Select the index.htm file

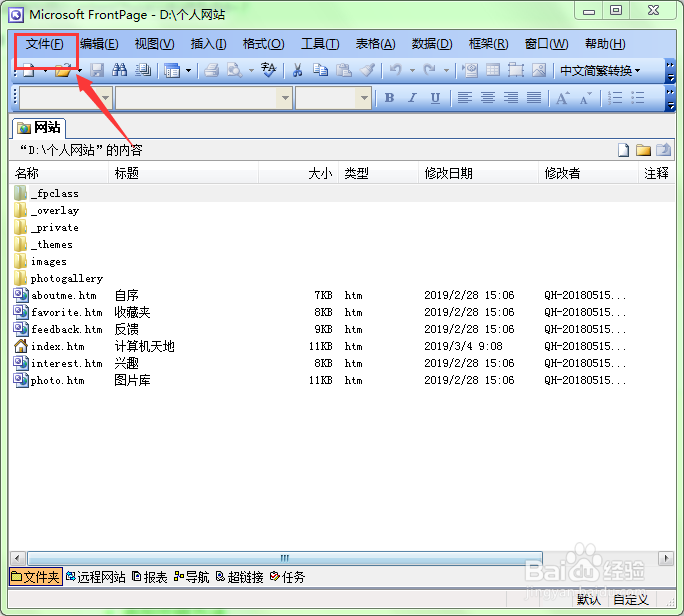pyautogui.click(x=58, y=346)
